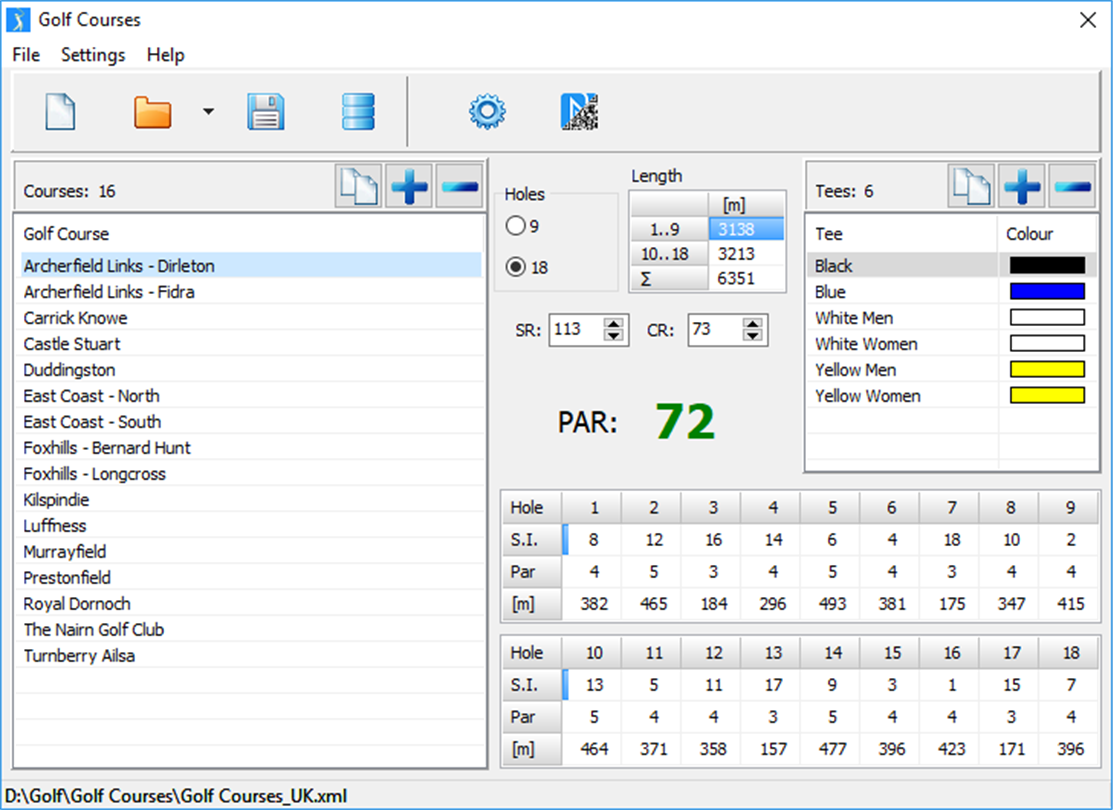Select the Yellow Men tee row
Image resolution: width=1113 pixels, height=810 pixels.
[854, 370]
